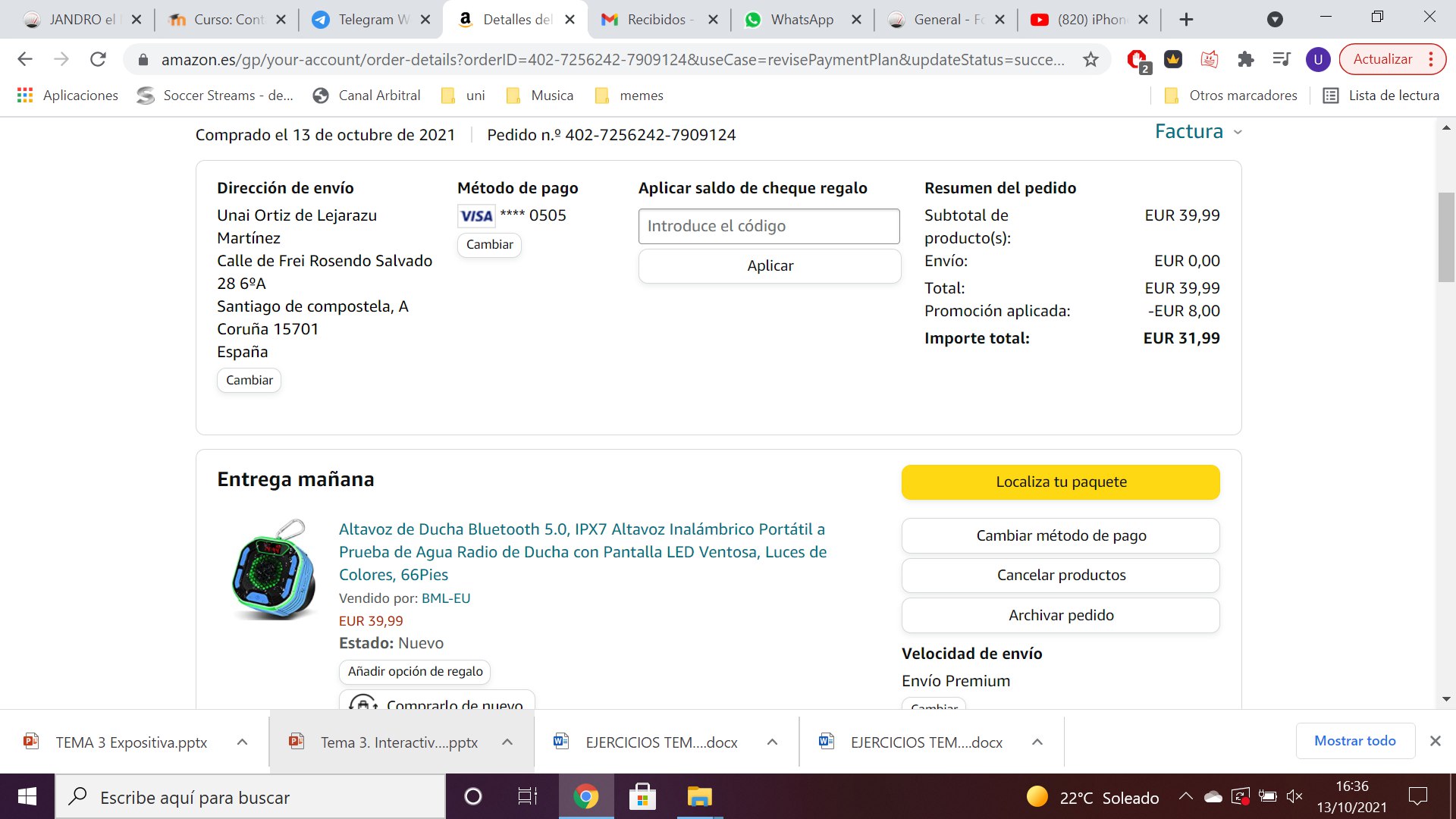Open the Extensions puzzle piece icon

pyautogui.click(x=1245, y=59)
